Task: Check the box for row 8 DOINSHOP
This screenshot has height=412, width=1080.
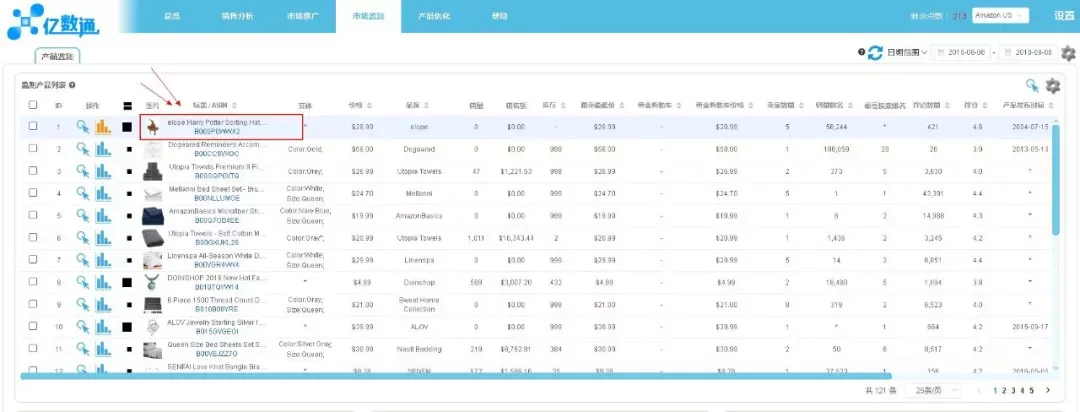Action: click(33, 282)
